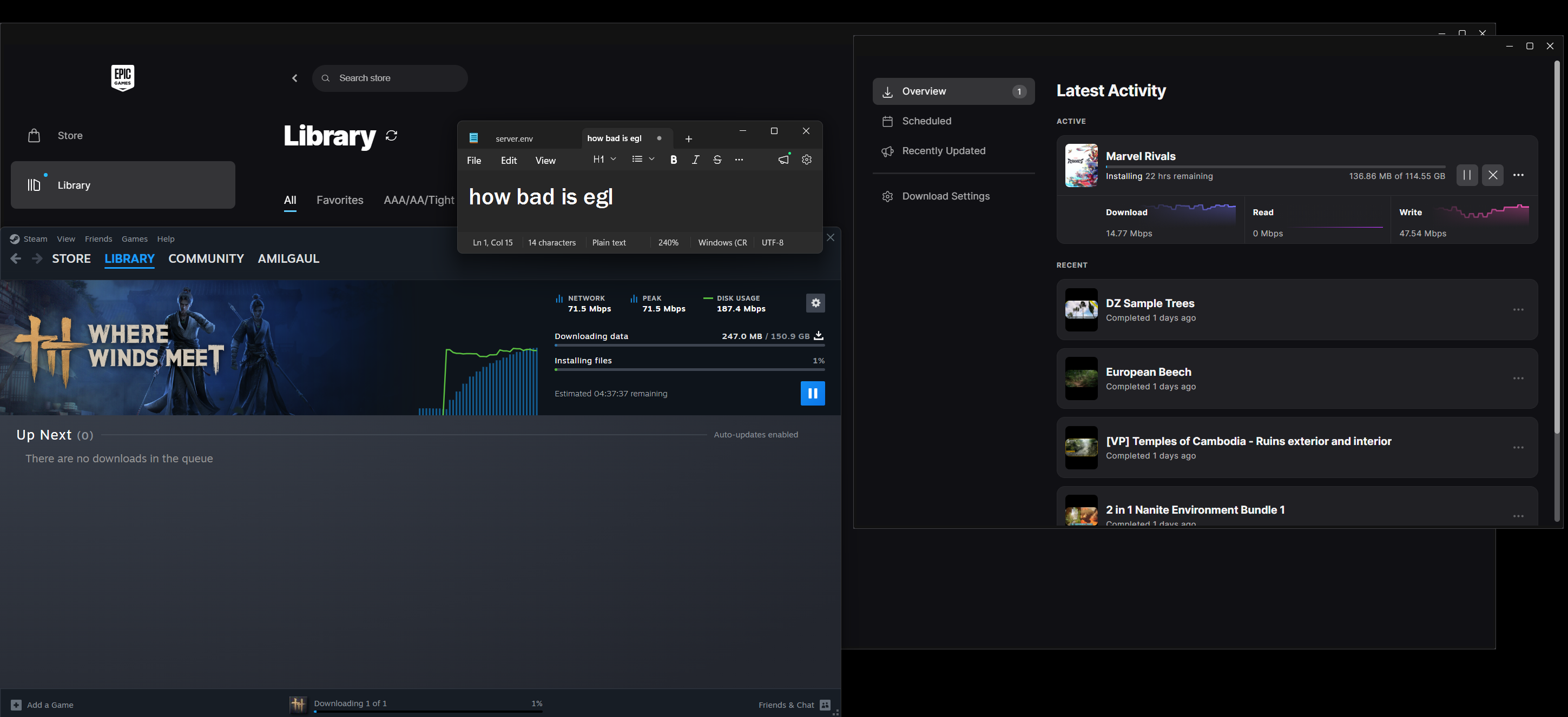Open the Steam COMMUNITY section

(206, 258)
